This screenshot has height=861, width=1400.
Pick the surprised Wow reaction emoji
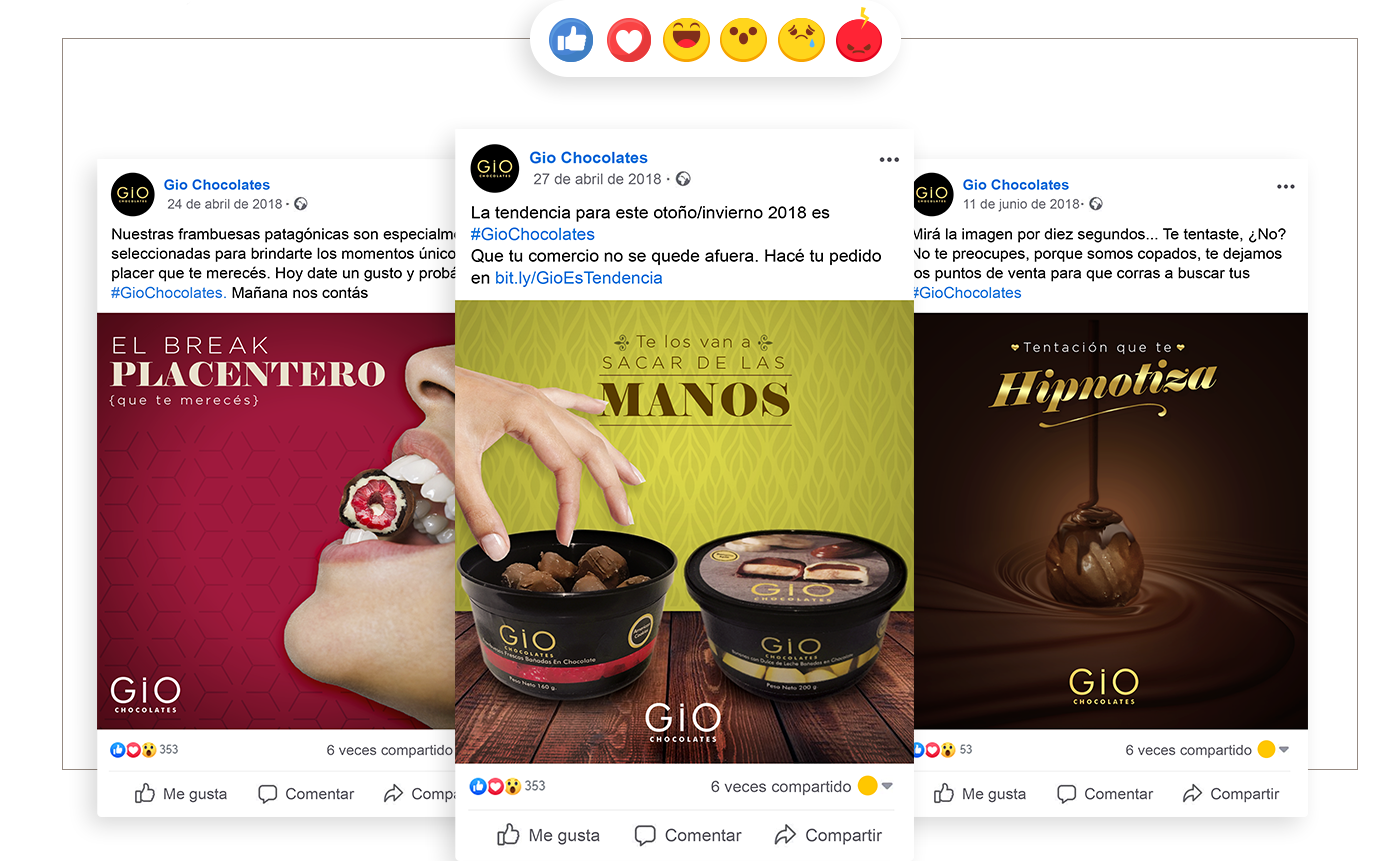click(x=744, y=41)
